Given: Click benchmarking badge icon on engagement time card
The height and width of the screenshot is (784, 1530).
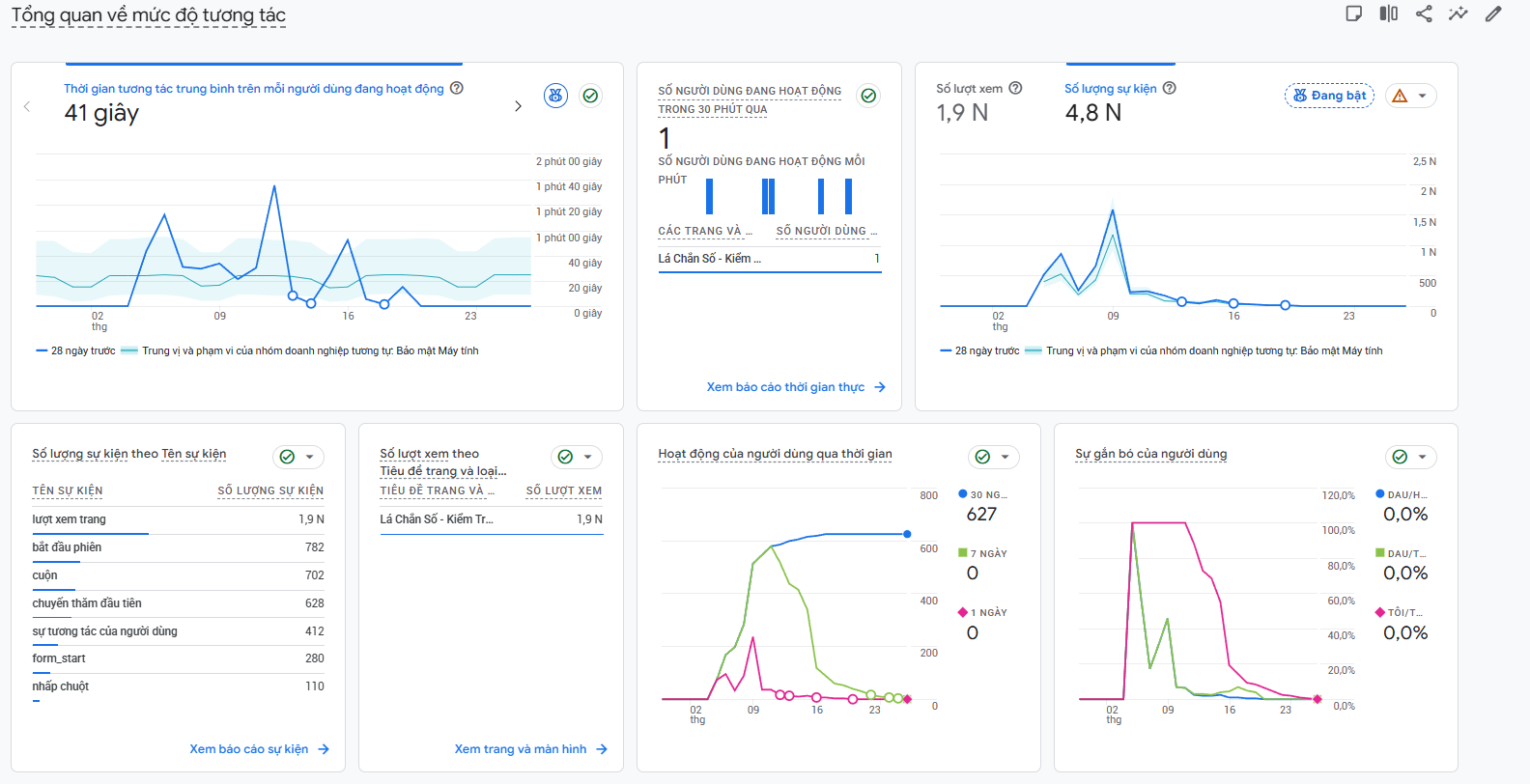Looking at the screenshot, I should point(555,96).
